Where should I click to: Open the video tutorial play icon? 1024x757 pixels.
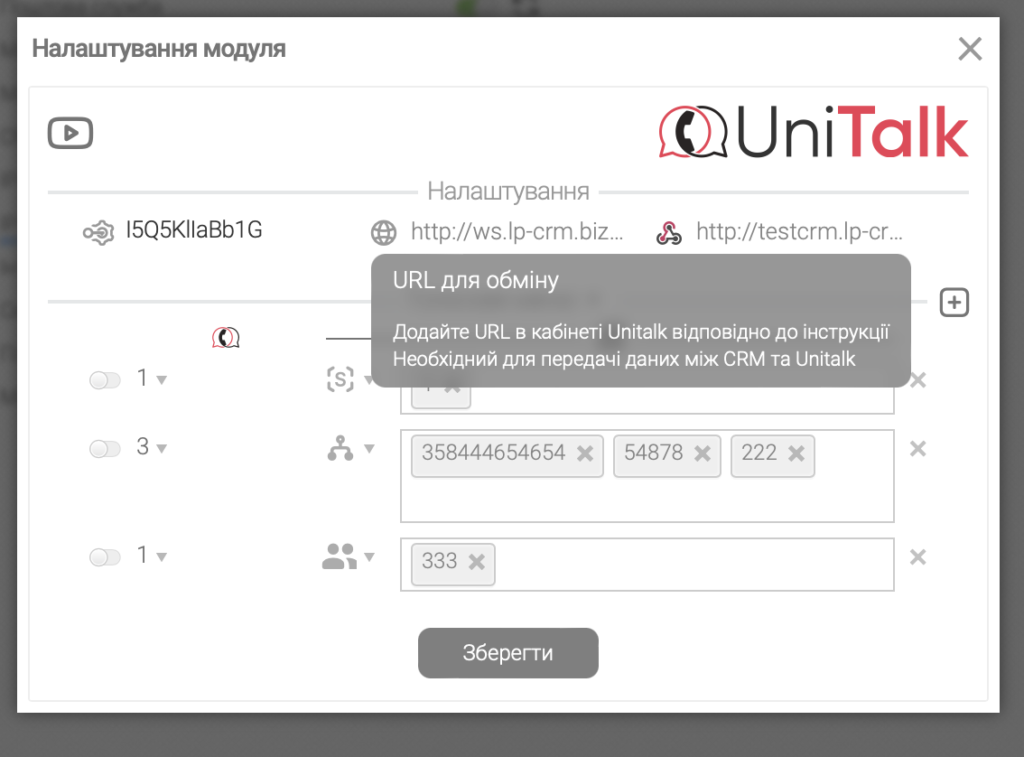[x=70, y=133]
